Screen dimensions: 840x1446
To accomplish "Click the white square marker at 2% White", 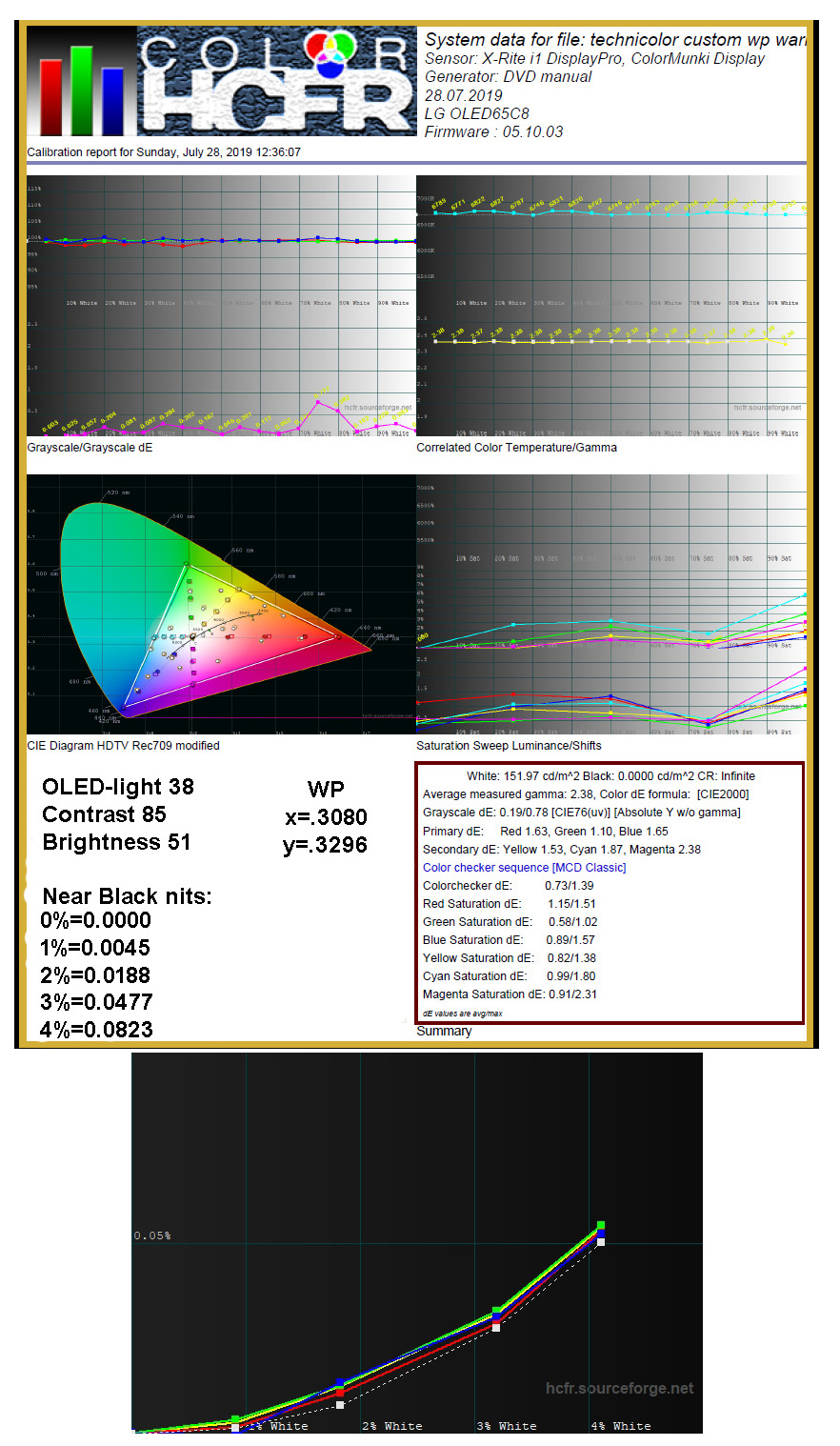I will 340,1404.
